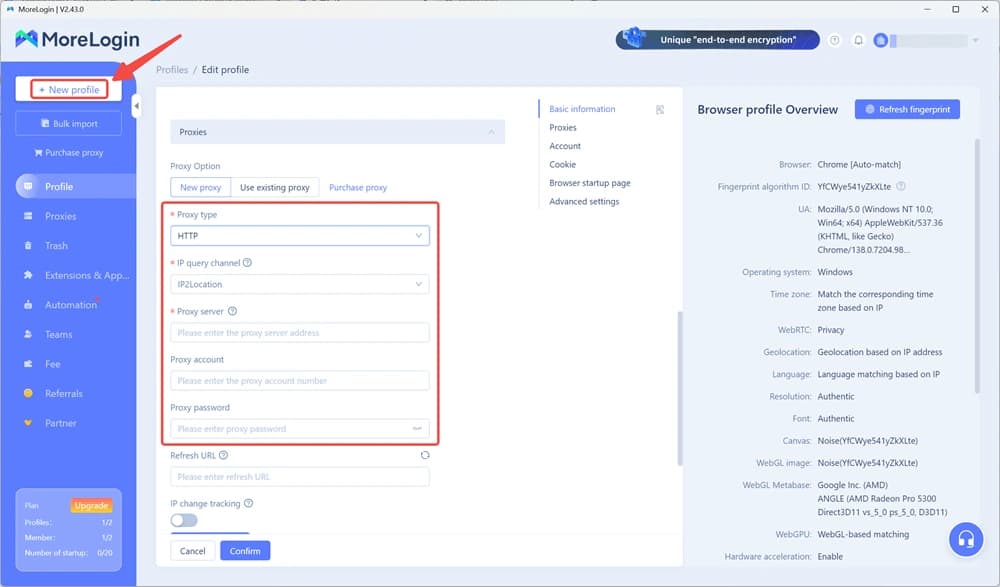This screenshot has width=1000, height=587.
Task: Open the Fee page
Action: (50, 364)
